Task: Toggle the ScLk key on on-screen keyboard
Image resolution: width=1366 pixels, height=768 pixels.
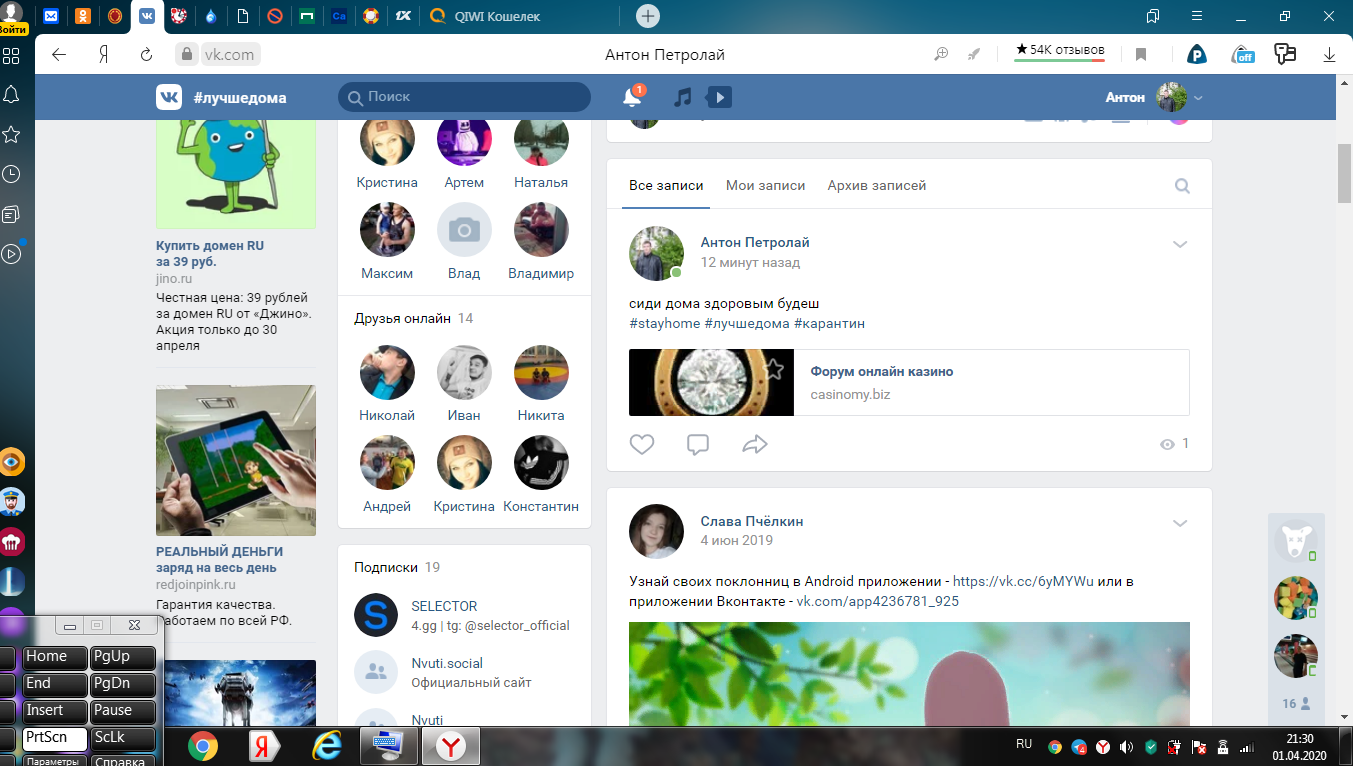Action: (x=123, y=738)
